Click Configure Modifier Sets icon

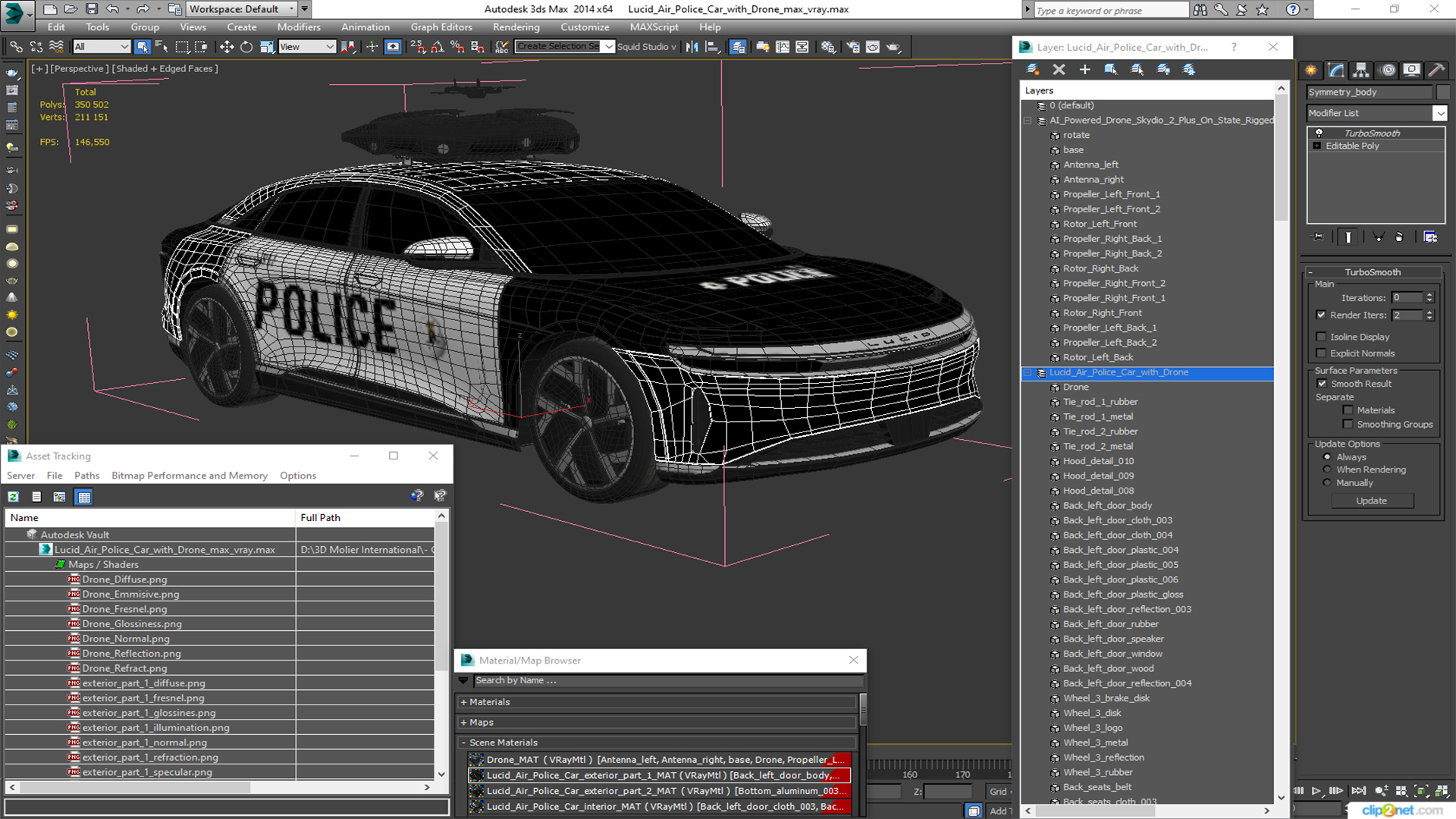tap(1430, 237)
